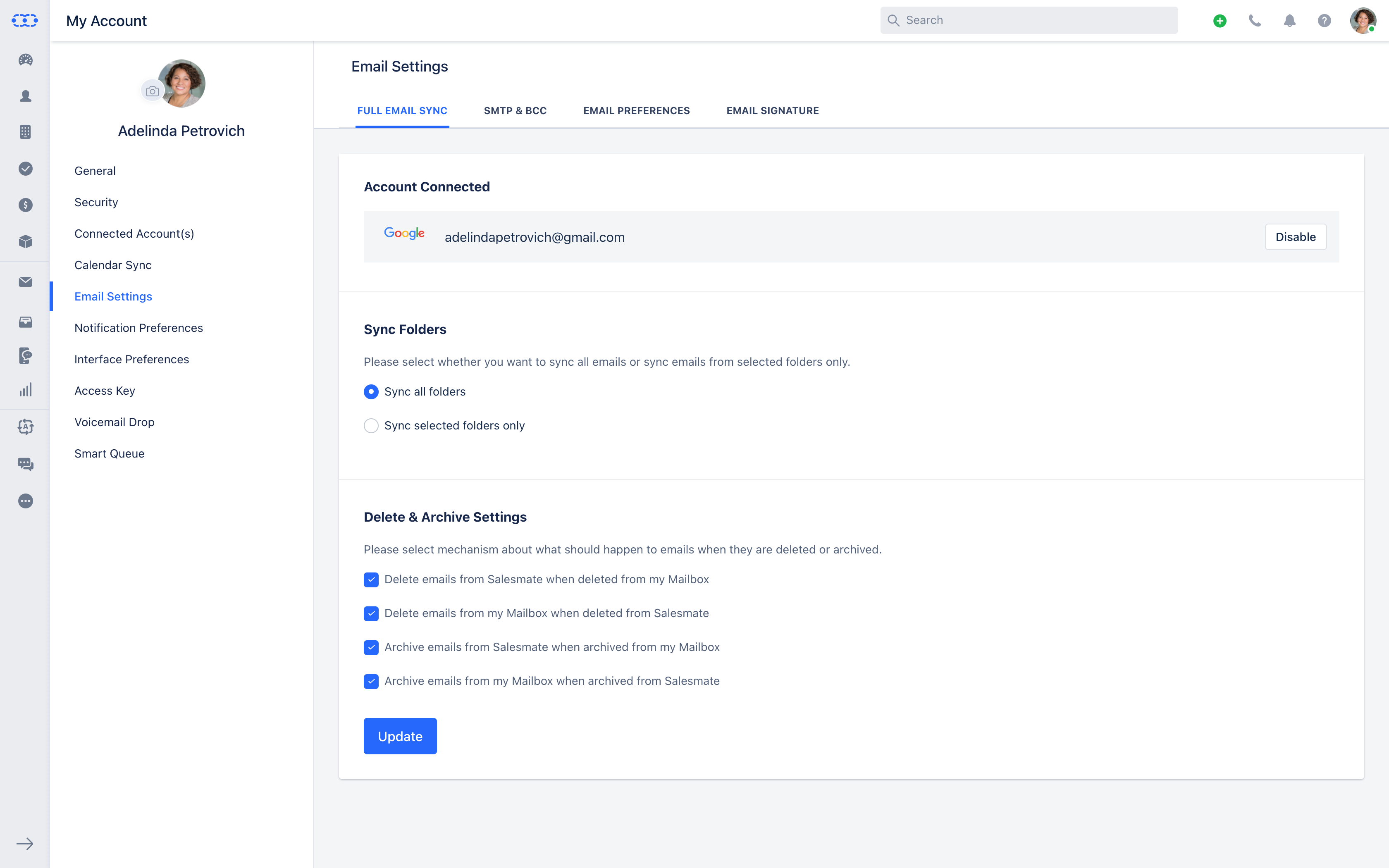Toggle Delete emails from my Mailbox when deleted from Salesmate
Viewport: 1389px width, 868px height.
(371, 614)
